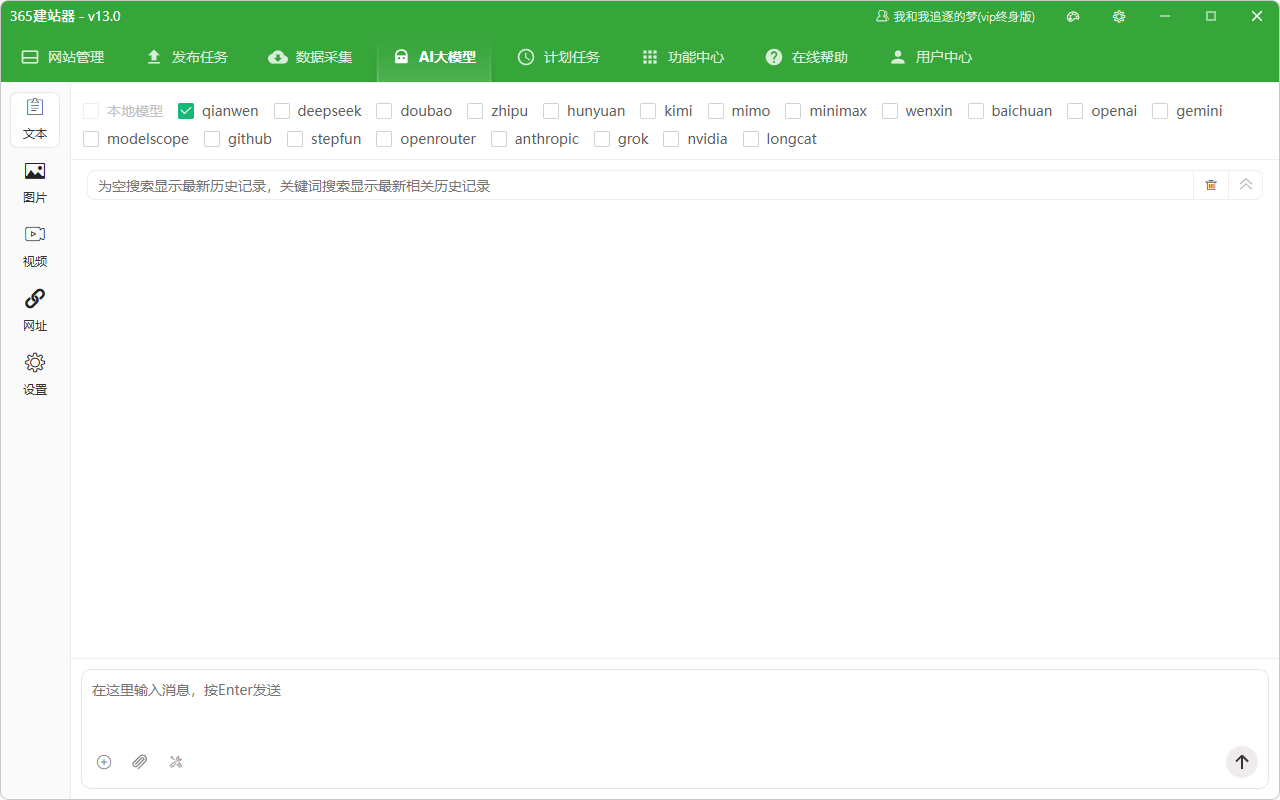Focus the history search field
1280x800 pixels.
click(x=640, y=185)
